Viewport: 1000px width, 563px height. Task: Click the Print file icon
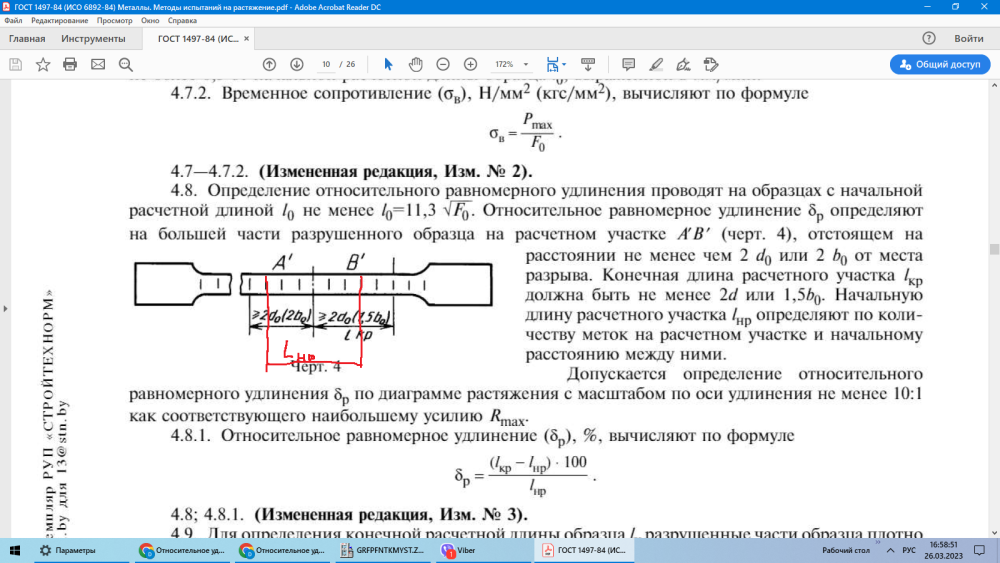(70, 64)
